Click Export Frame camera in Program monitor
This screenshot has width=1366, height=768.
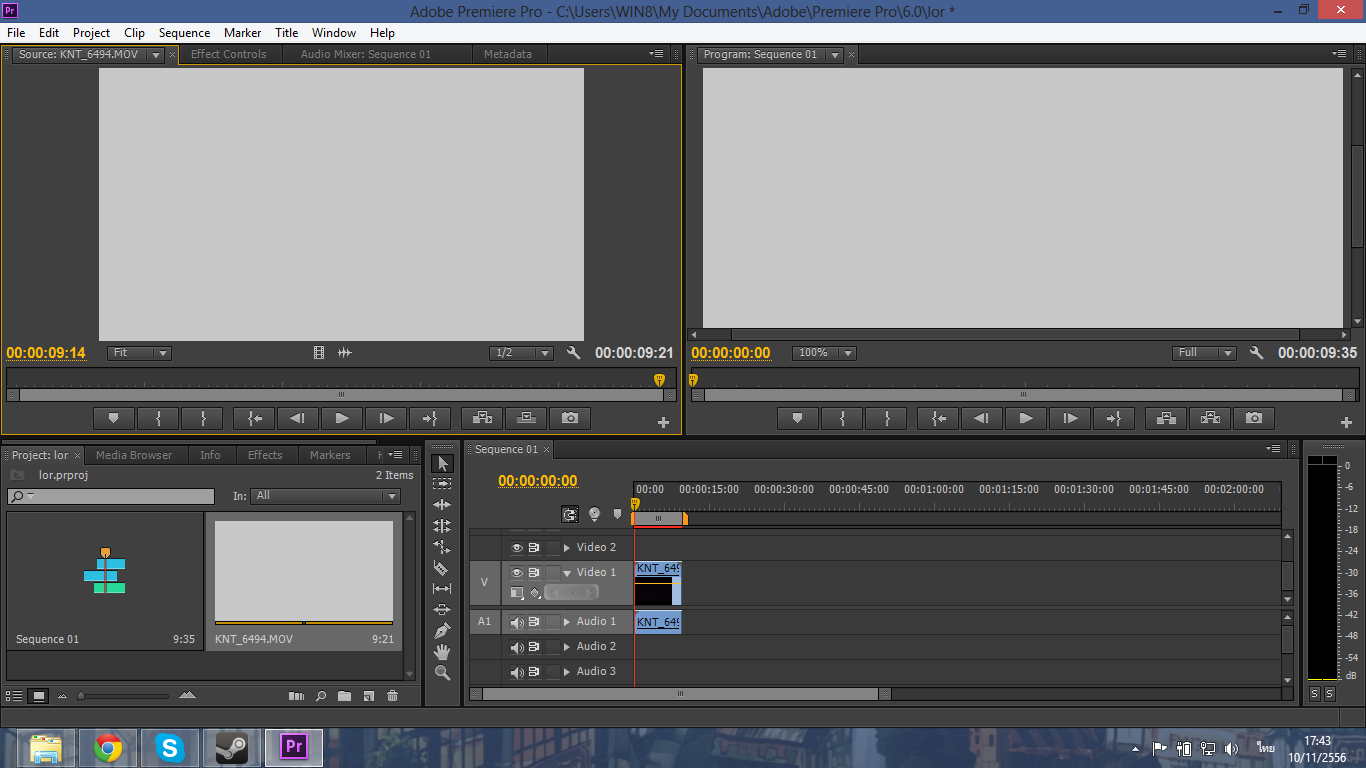pos(1254,418)
